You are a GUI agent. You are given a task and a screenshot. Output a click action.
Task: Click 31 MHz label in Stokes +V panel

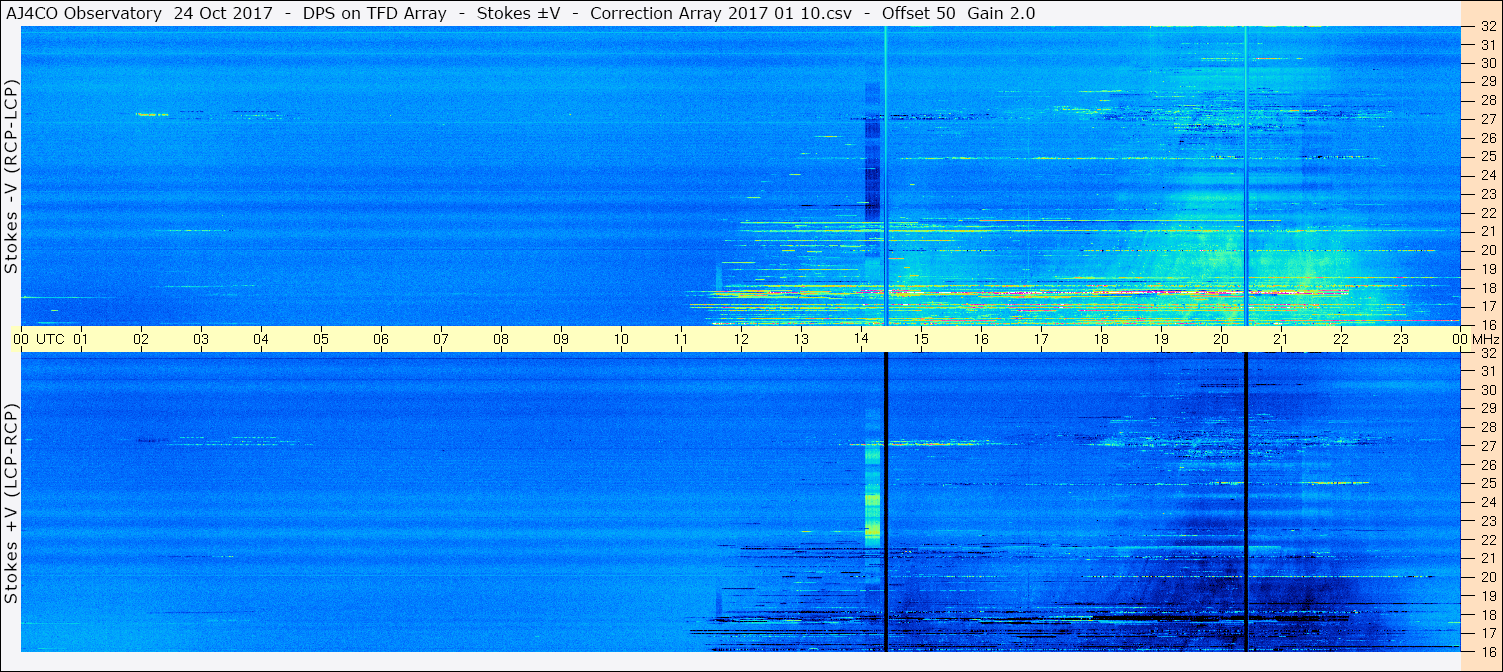tap(1488, 371)
